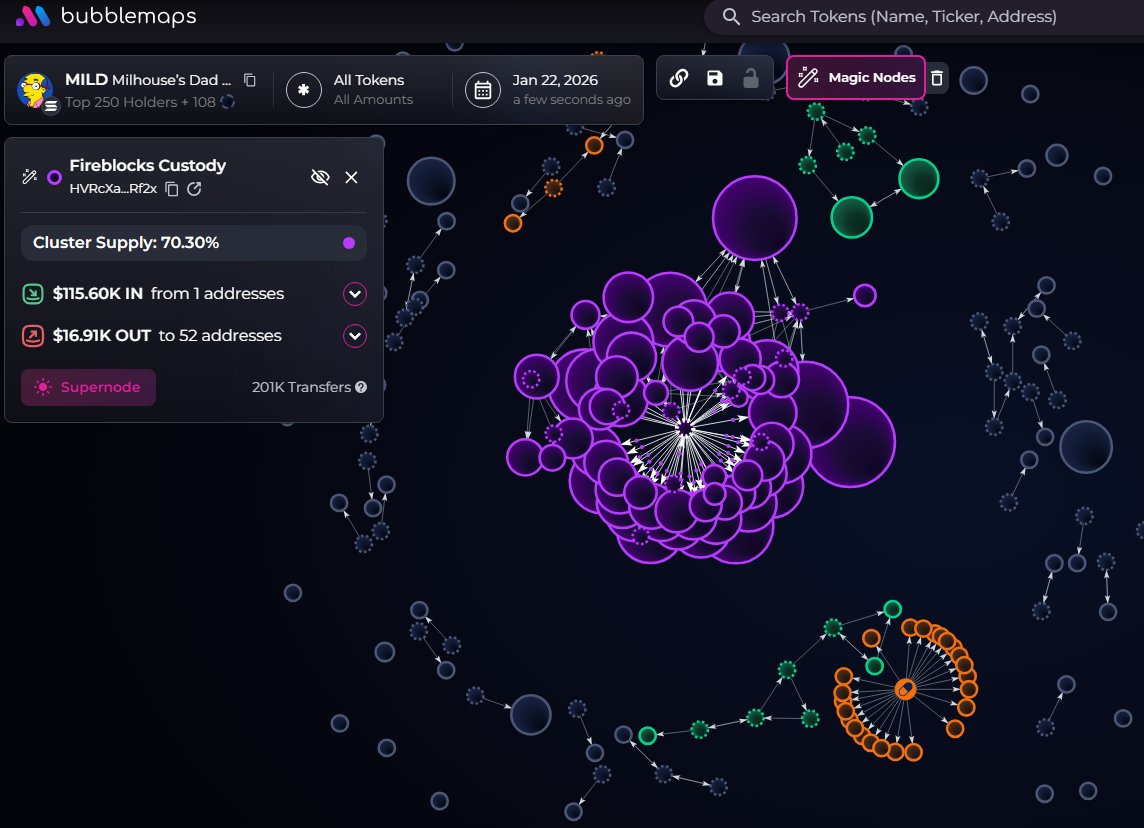
Task: Hide the Fireblocks Custody node
Action: 320,177
